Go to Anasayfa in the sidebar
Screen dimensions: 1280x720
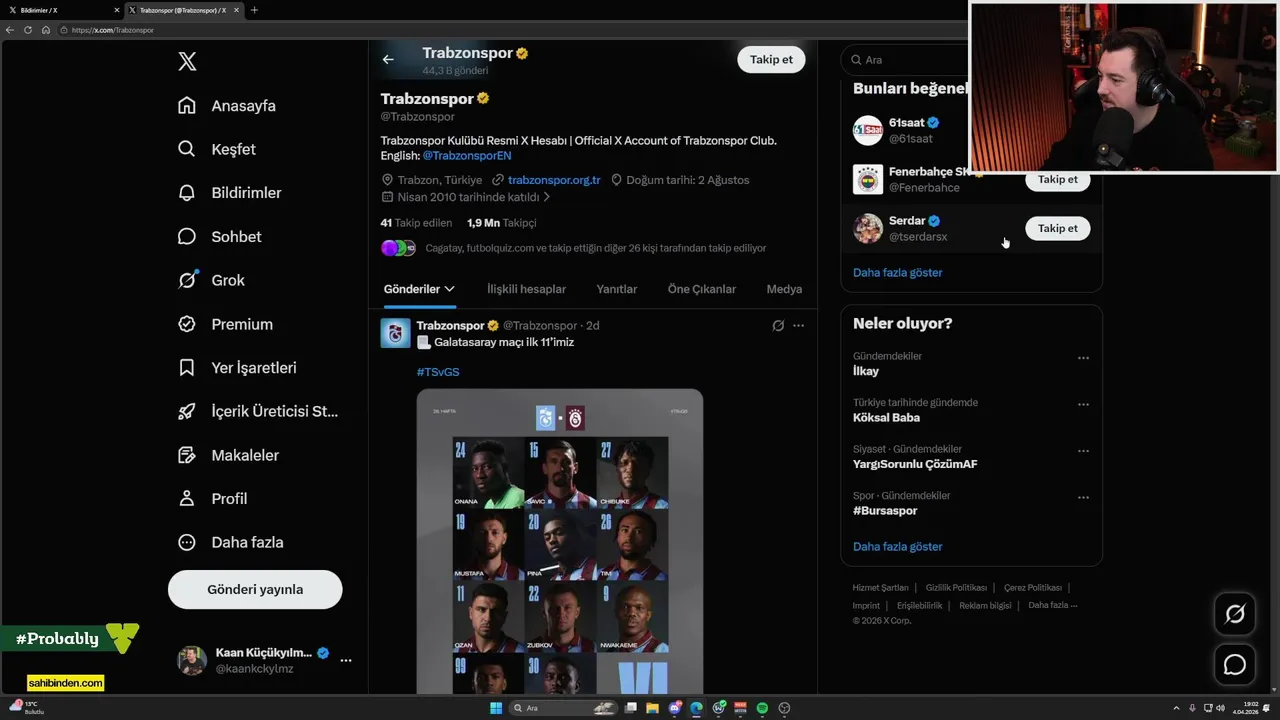(227, 106)
